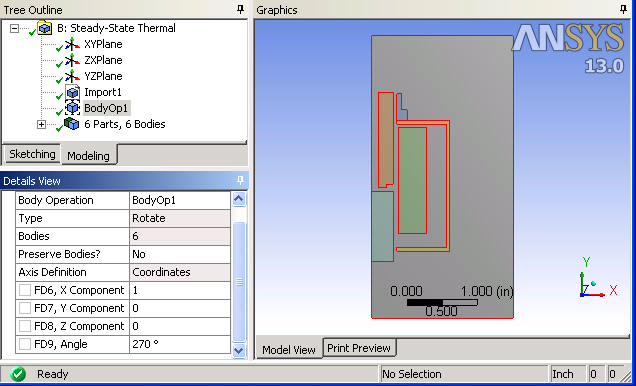Enable the FD9, Angle parameter checkbox

pyautogui.click(x=25, y=344)
